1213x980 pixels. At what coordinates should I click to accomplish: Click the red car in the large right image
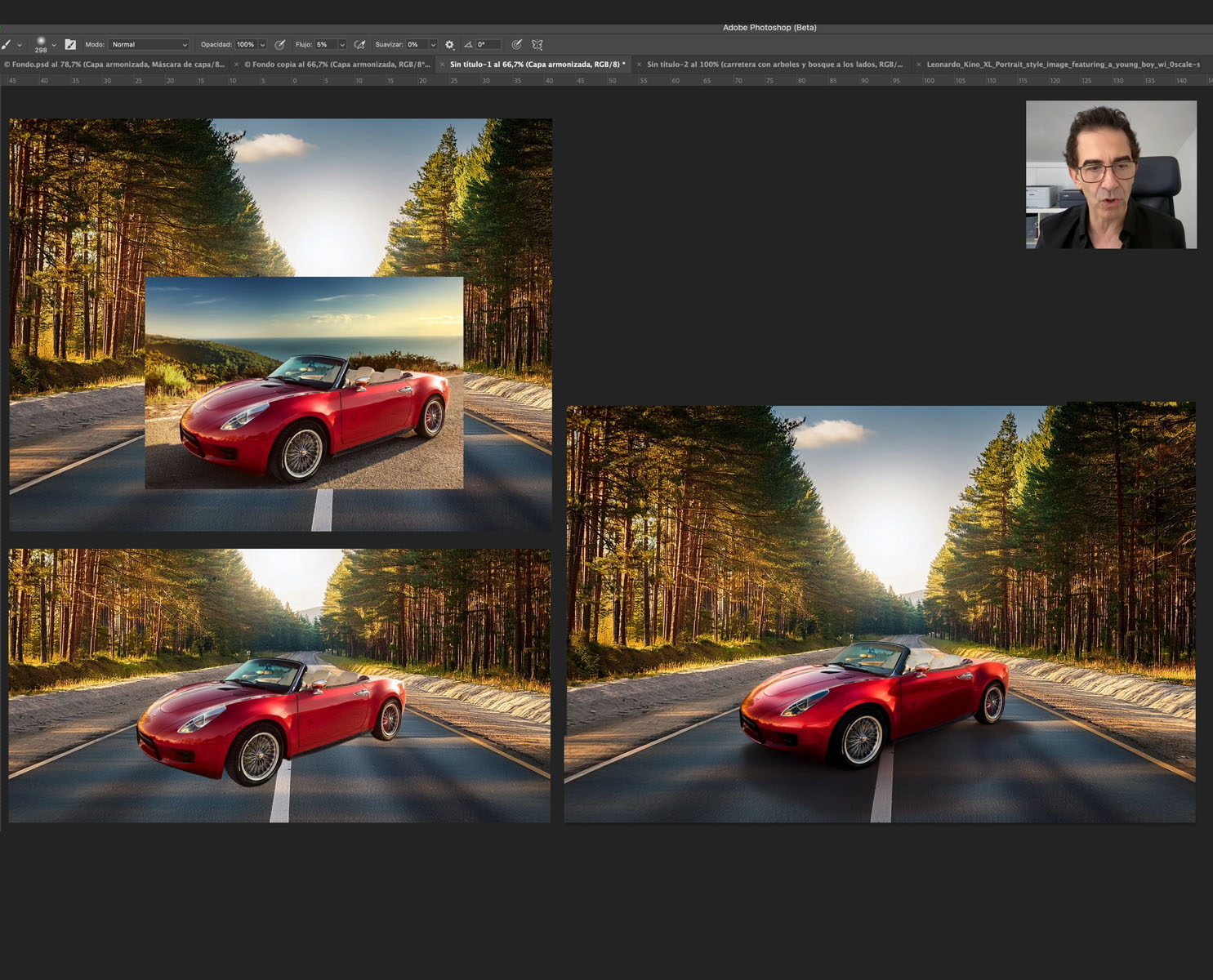click(x=874, y=704)
